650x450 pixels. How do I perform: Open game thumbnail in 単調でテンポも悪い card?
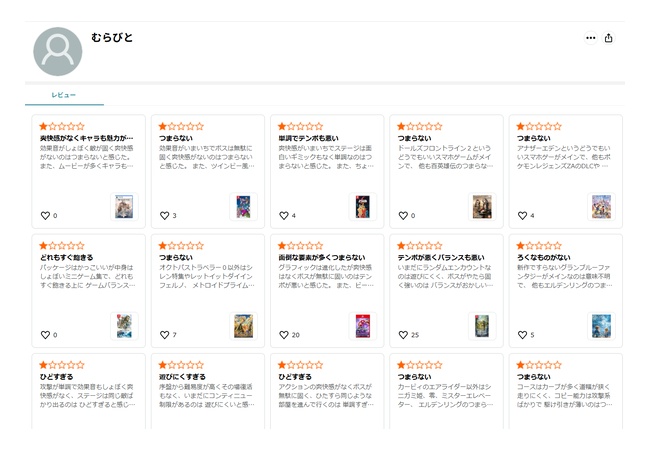coord(363,207)
